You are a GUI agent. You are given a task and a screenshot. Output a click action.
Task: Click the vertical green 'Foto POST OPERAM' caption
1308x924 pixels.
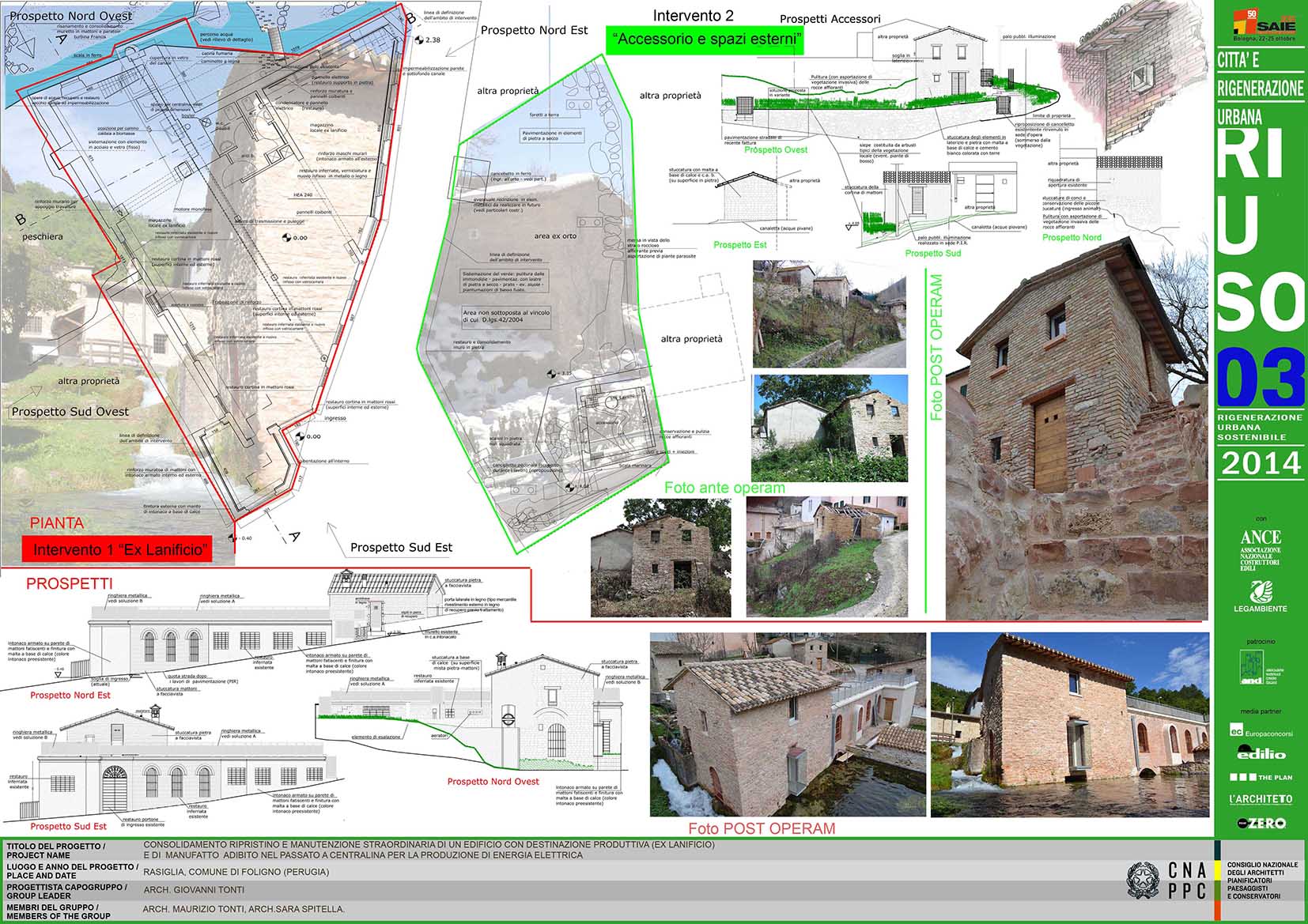point(937,346)
